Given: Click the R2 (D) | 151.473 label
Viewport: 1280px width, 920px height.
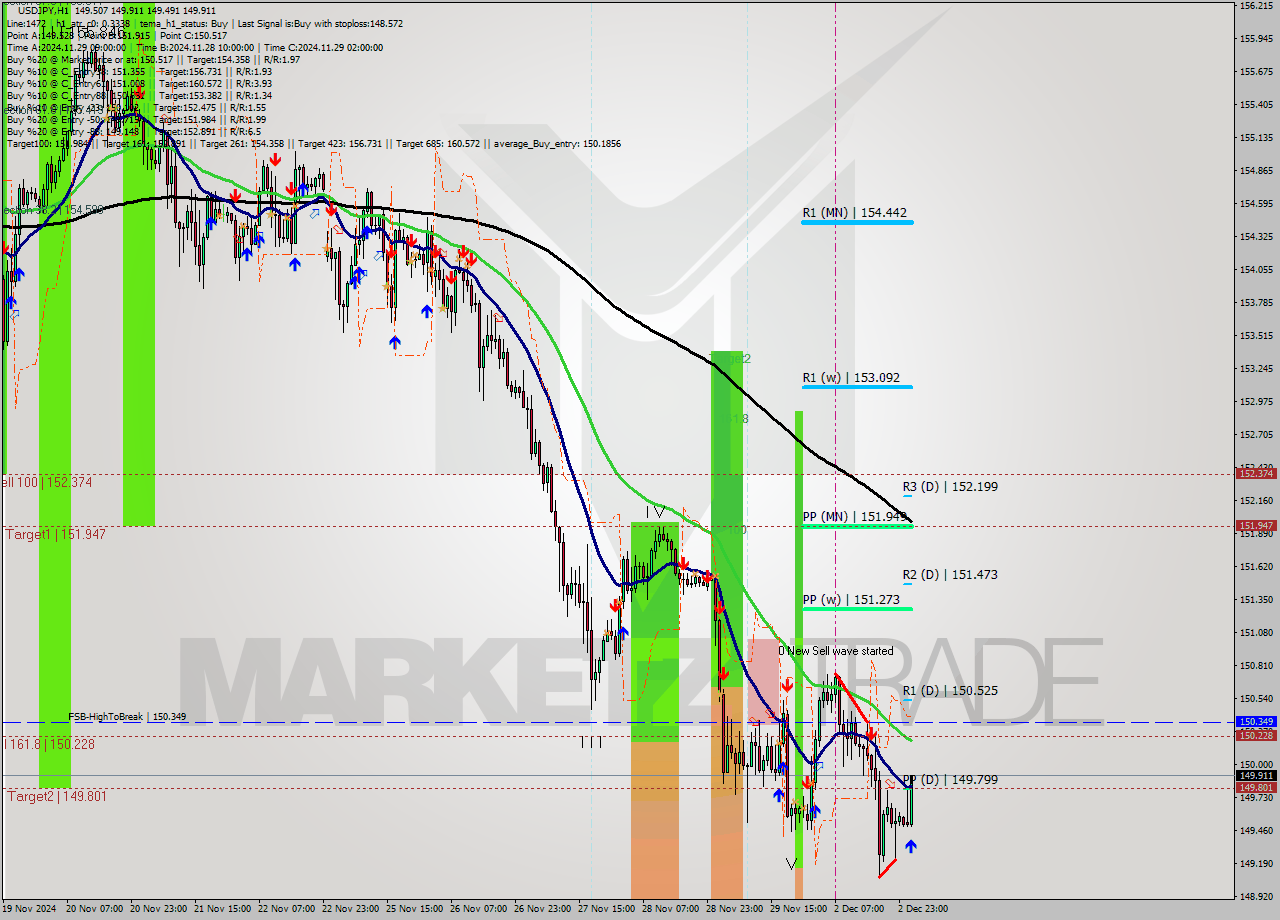Looking at the screenshot, I should (950, 575).
